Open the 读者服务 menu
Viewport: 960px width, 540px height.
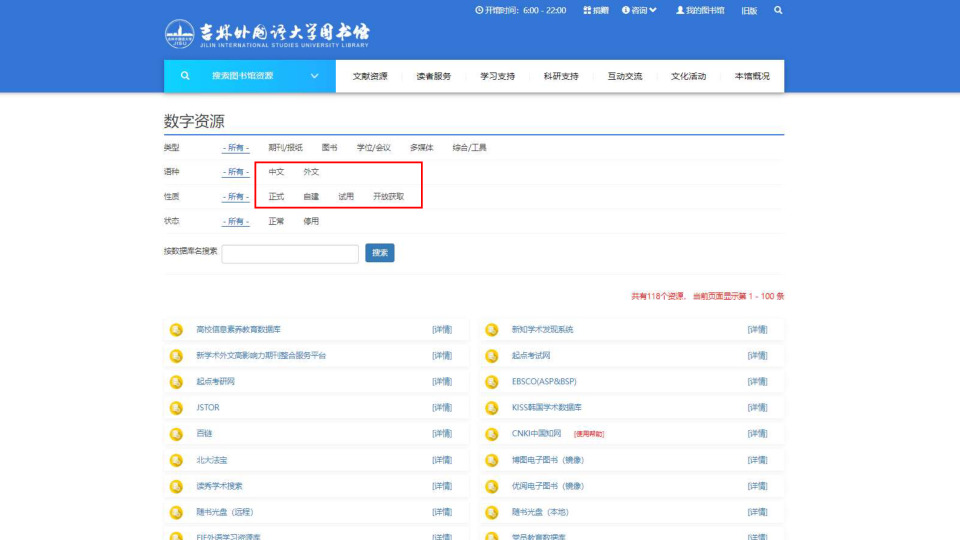[433, 76]
